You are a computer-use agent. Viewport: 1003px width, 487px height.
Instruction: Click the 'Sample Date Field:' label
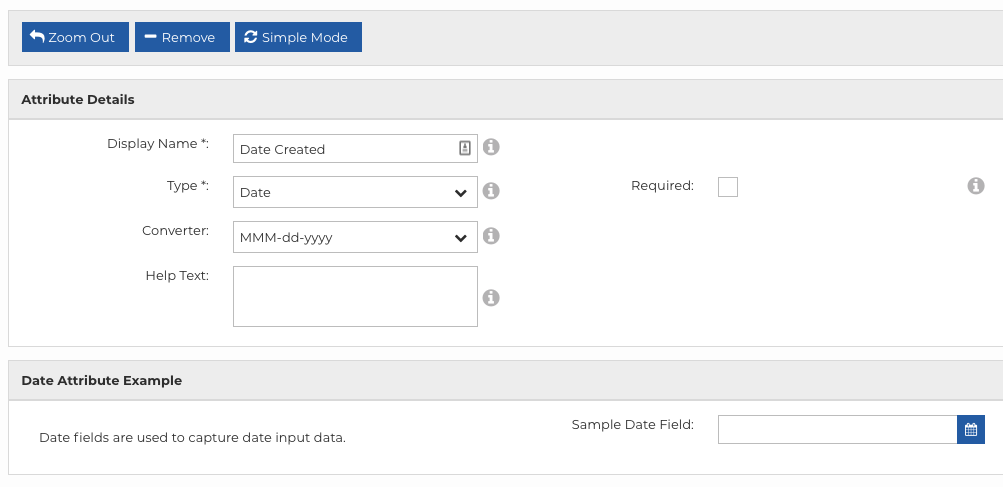click(633, 424)
